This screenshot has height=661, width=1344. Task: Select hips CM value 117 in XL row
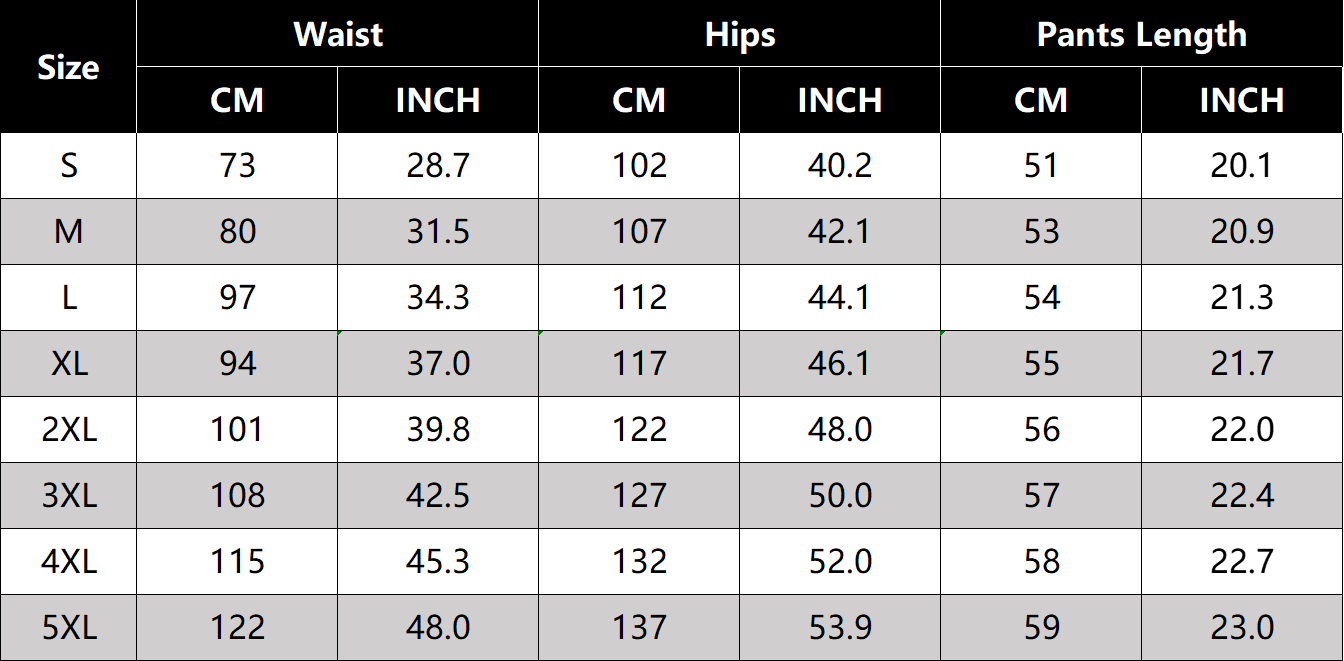(639, 364)
